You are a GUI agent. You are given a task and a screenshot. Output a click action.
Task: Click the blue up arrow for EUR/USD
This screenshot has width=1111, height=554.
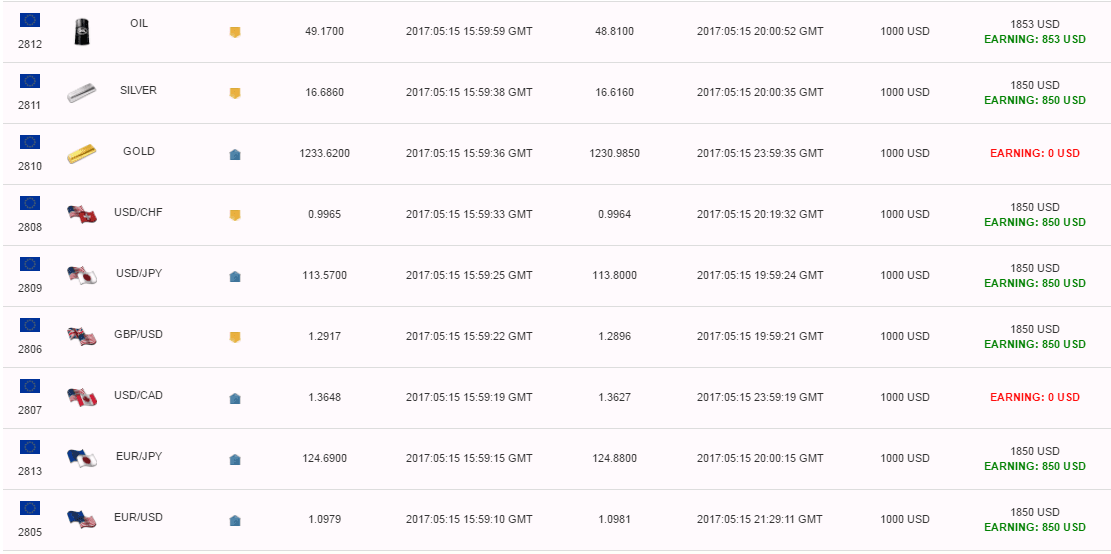tap(235, 521)
